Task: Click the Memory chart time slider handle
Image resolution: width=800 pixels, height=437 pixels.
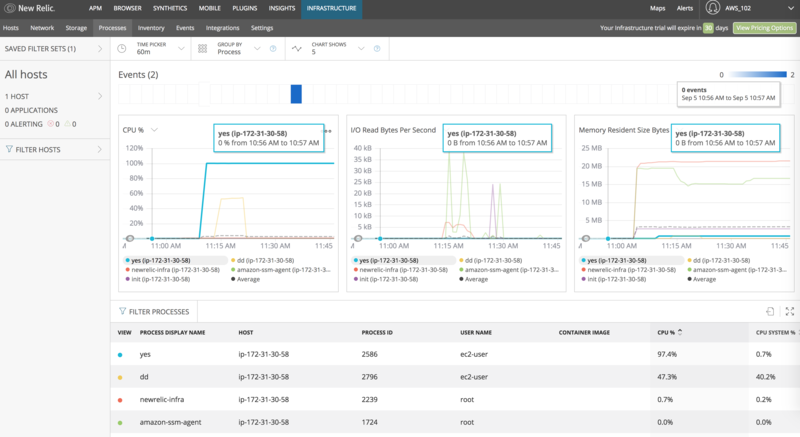Action: (x=586, y=238)
